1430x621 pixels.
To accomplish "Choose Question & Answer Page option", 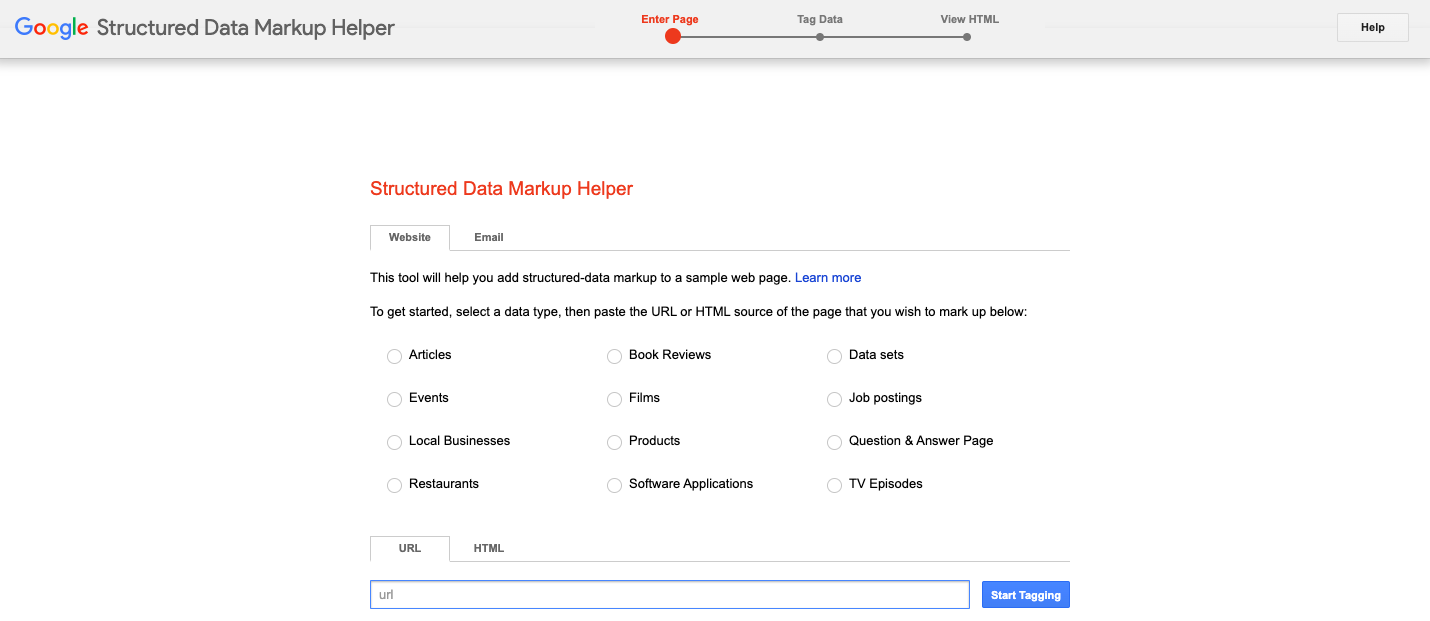I will coord(834,442).
